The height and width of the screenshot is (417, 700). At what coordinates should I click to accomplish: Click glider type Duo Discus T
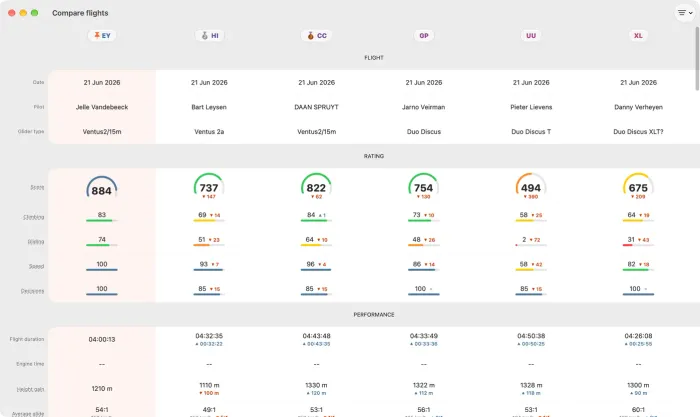pyautogui.click(x=531, y=132)
